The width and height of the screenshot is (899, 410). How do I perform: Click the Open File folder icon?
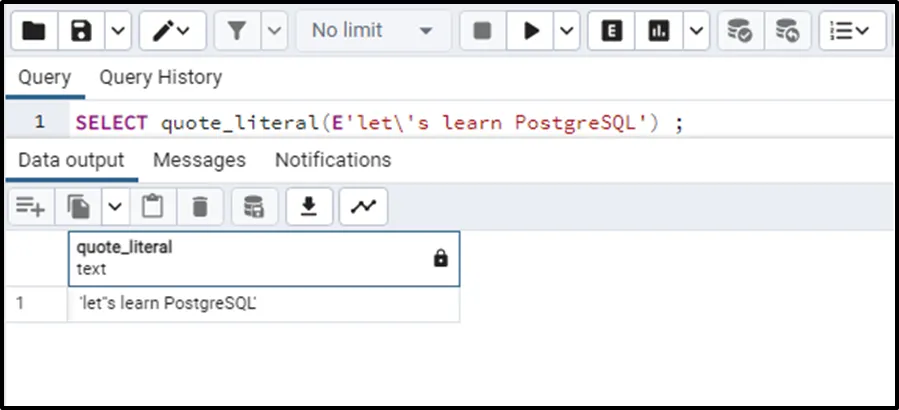click(x=33, y=31)
